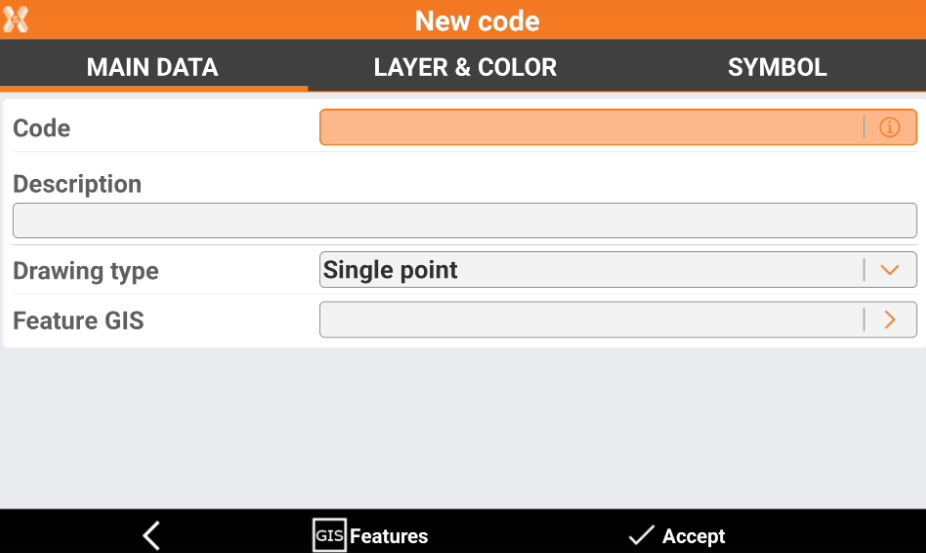Screen dimensions: 926x553
Task: Click the New code title text
Action: tap(477, 20)
